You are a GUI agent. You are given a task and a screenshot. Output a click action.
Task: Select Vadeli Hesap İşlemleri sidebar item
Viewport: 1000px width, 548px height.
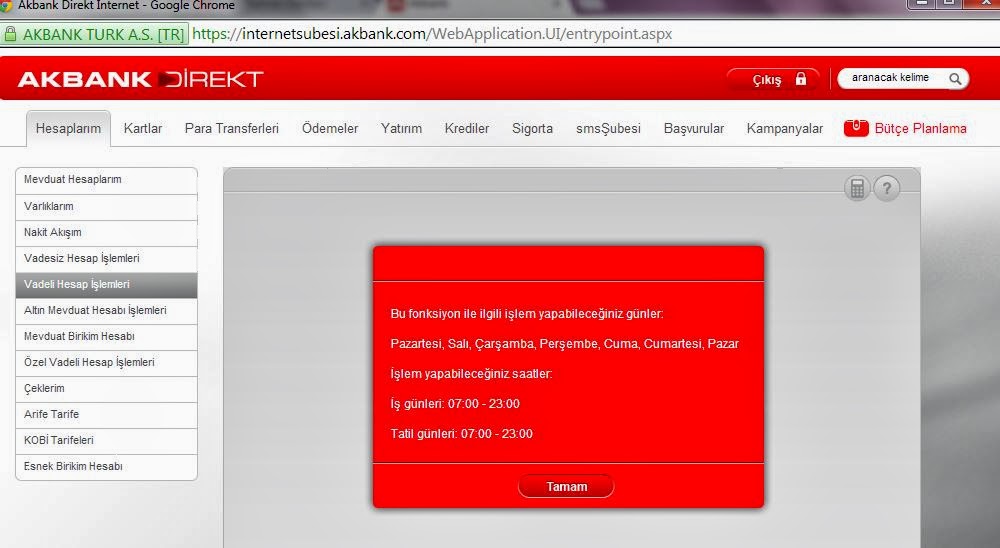[106, 285]
